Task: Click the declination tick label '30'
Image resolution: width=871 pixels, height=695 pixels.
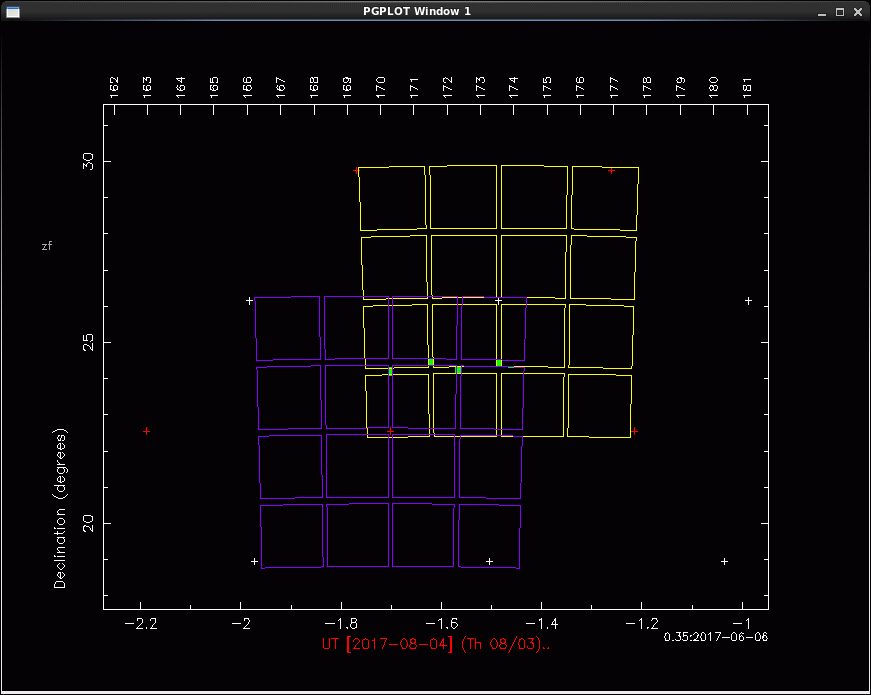Action: tap(89, 161)
